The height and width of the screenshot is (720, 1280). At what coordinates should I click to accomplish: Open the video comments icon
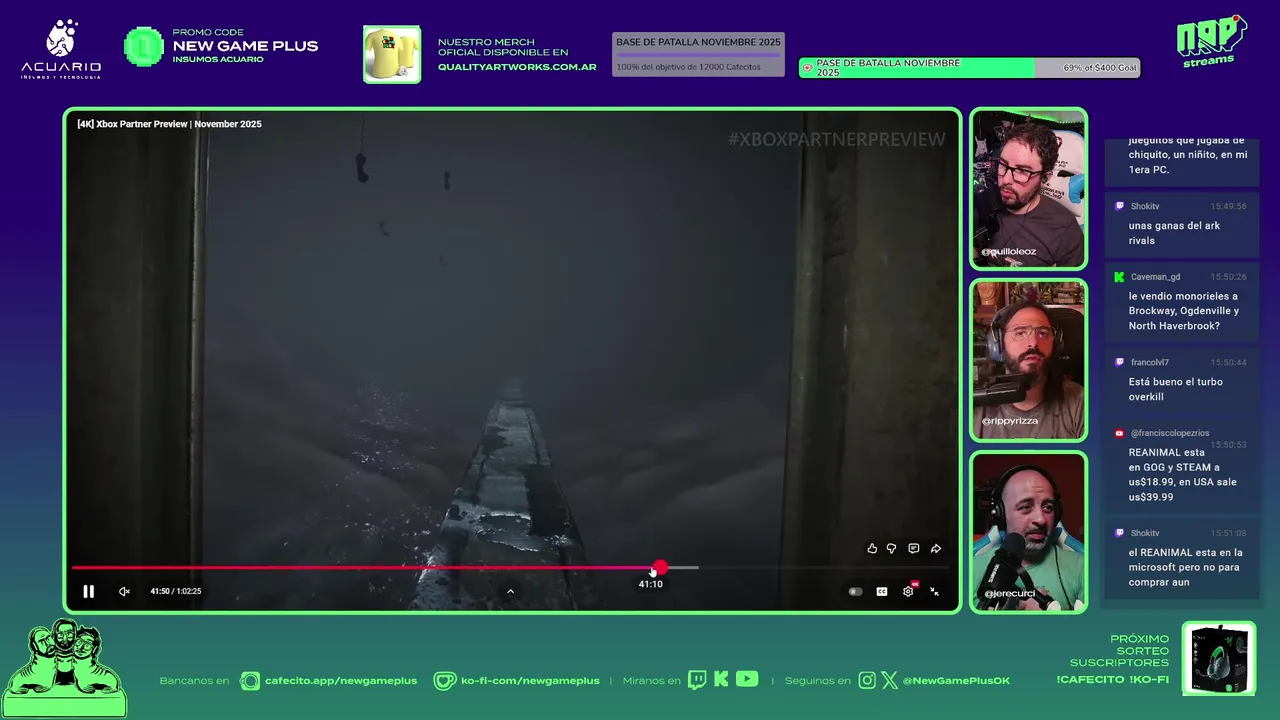[914, 548]
